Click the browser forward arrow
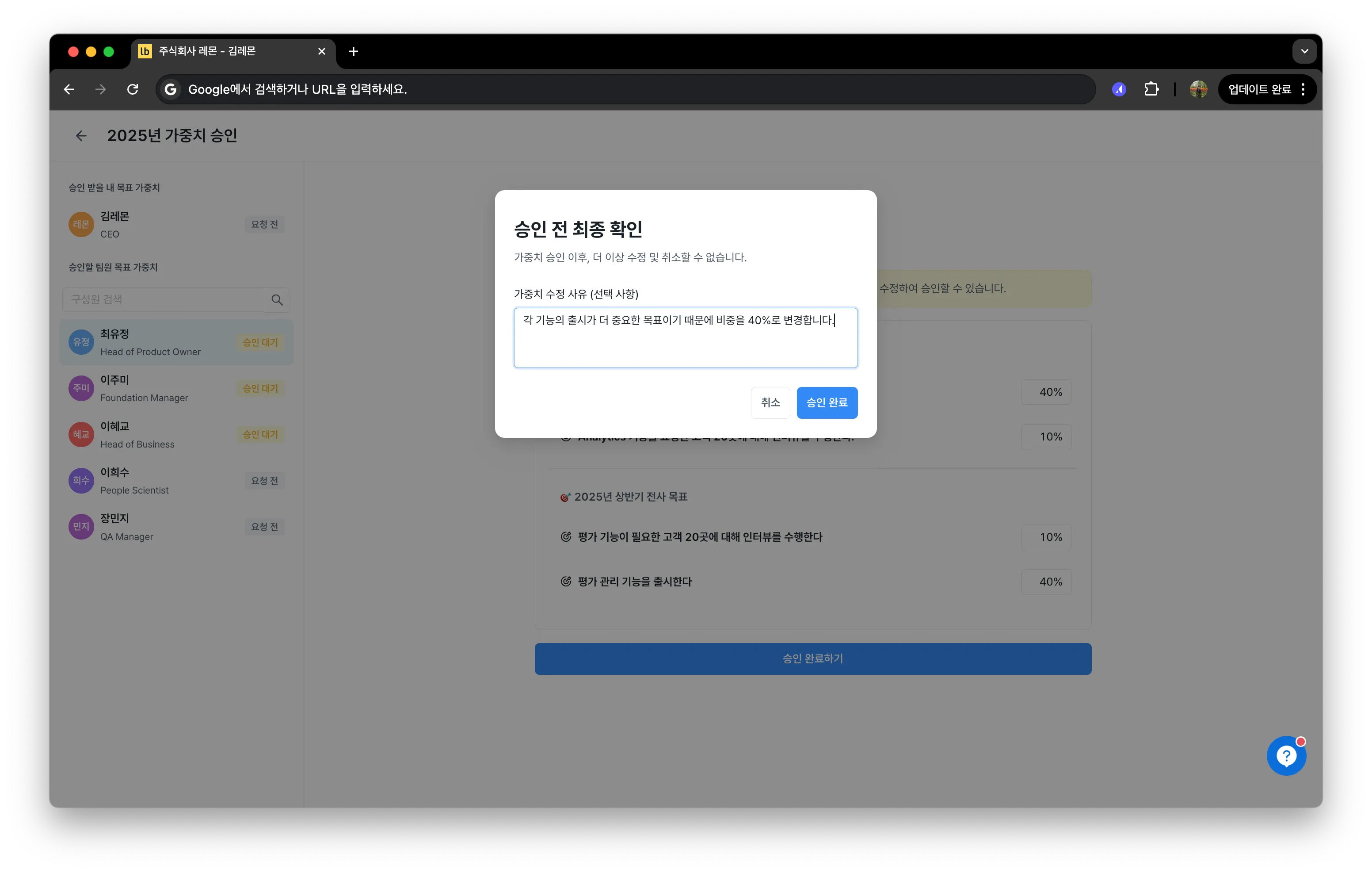Screen dimensions: 1372x873 [x=100, y=89]
